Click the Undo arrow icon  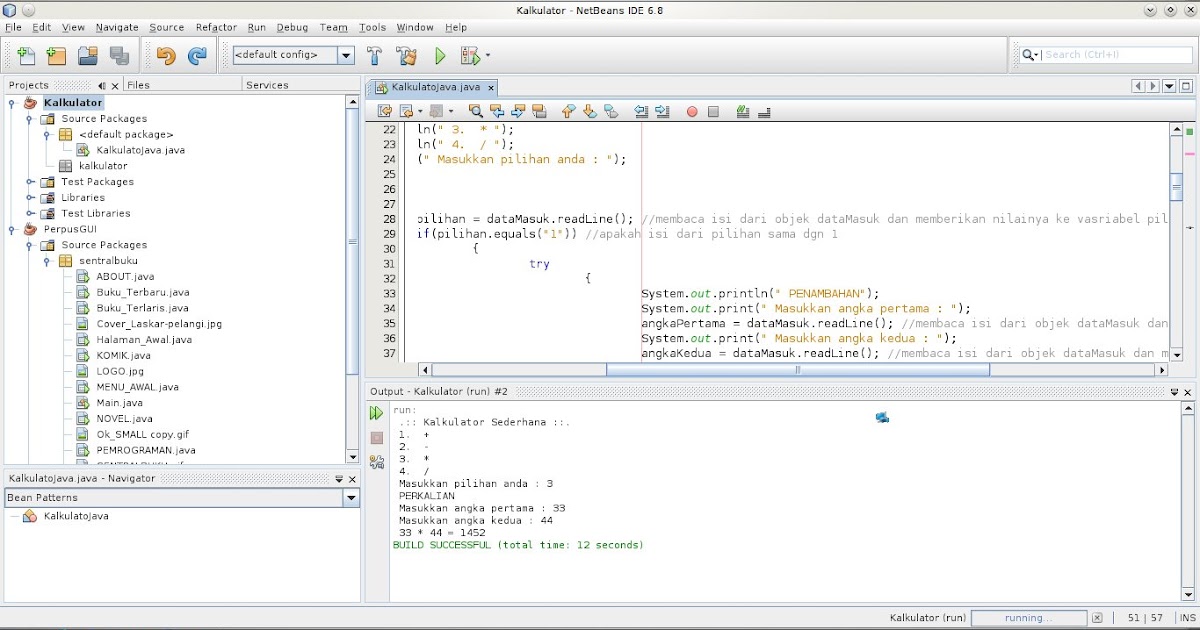166,56
